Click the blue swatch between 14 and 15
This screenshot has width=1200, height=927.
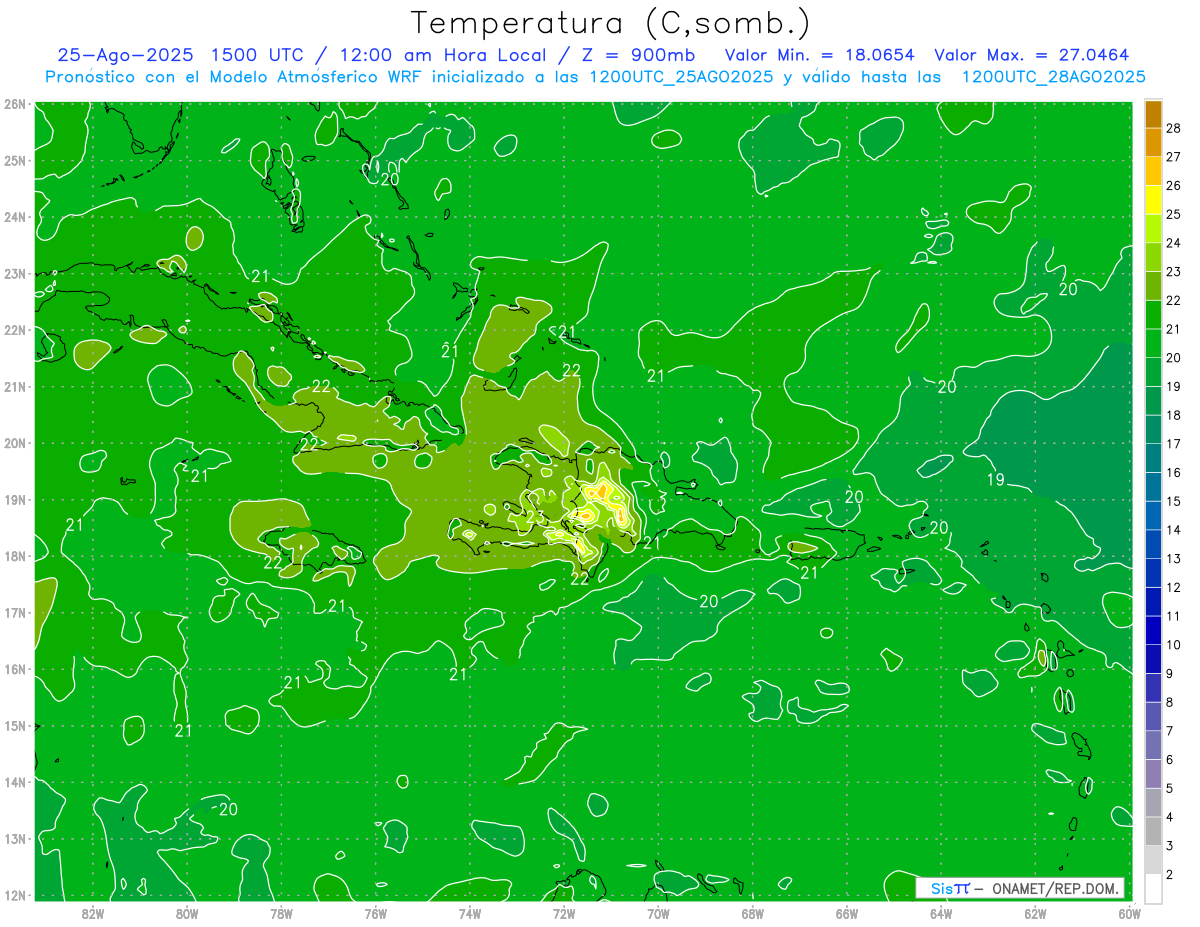(1153, 515)
